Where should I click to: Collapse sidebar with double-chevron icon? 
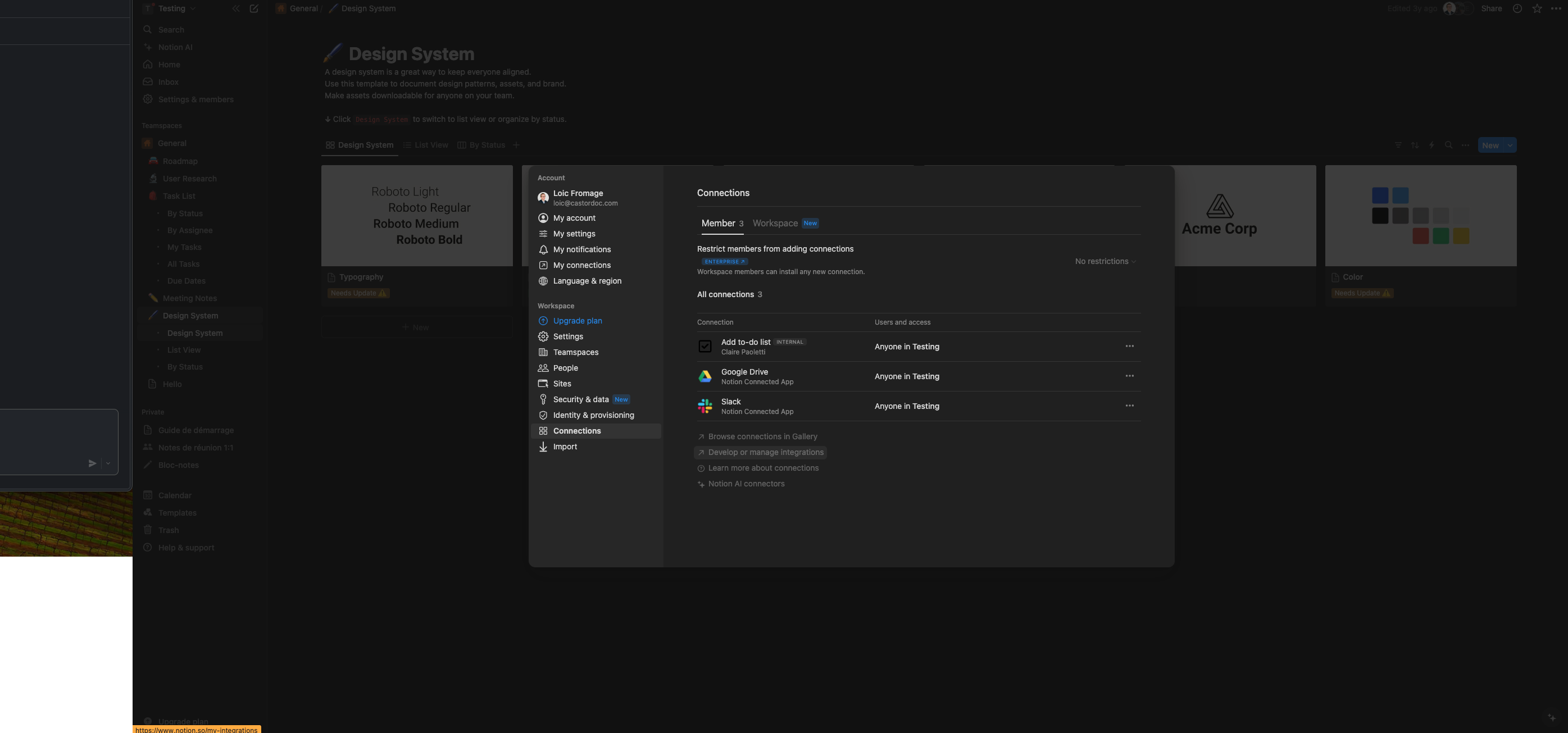[235, 8]
